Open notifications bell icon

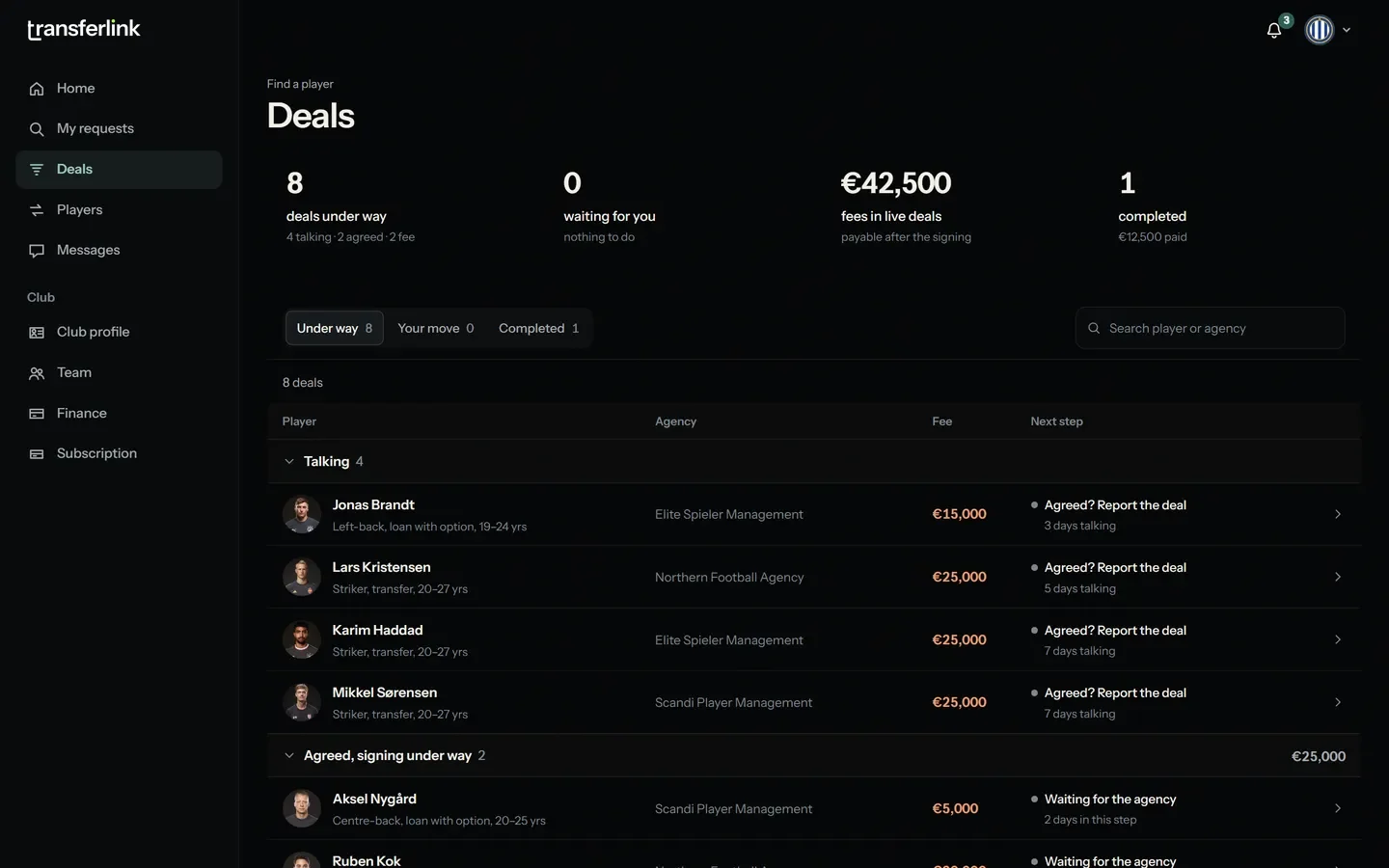[x=1274, y=30]
